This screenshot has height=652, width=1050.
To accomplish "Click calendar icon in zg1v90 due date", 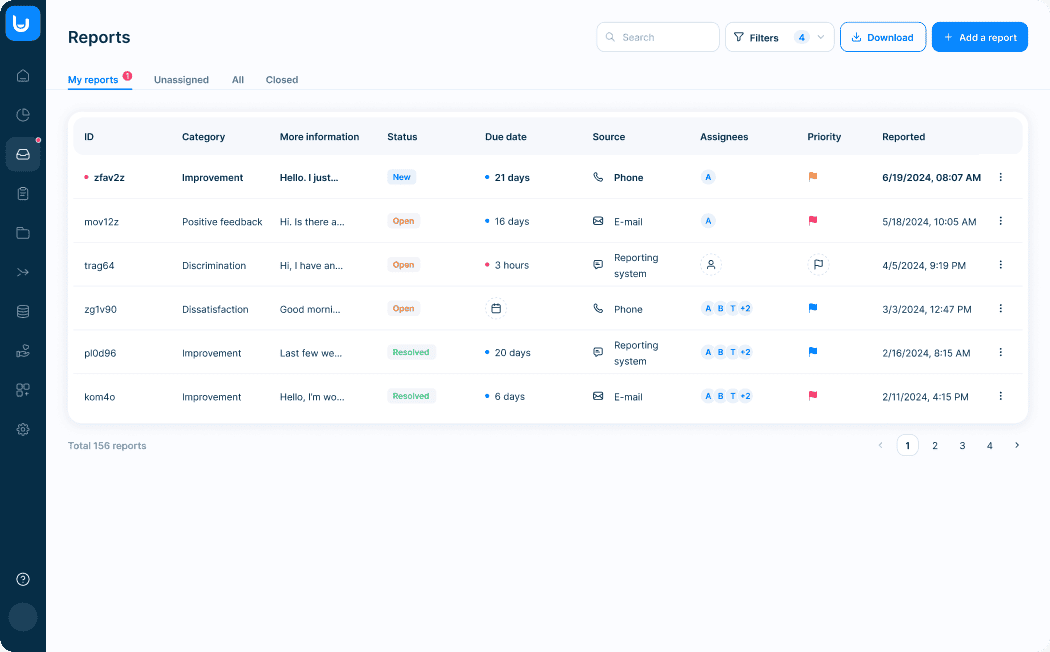I will (496, 309).
